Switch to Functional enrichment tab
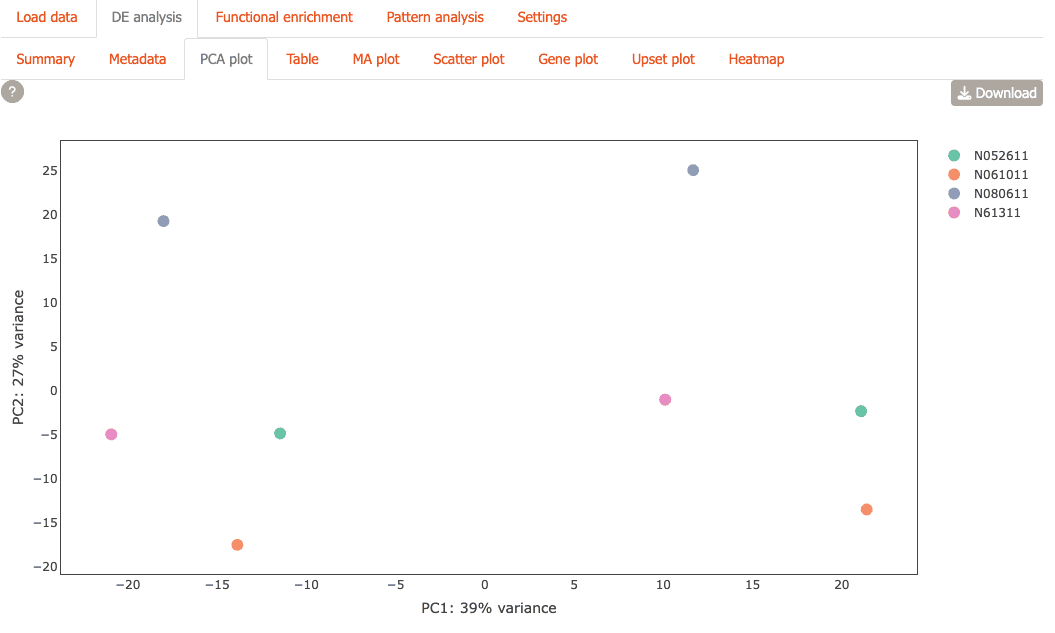 (284, 17)
